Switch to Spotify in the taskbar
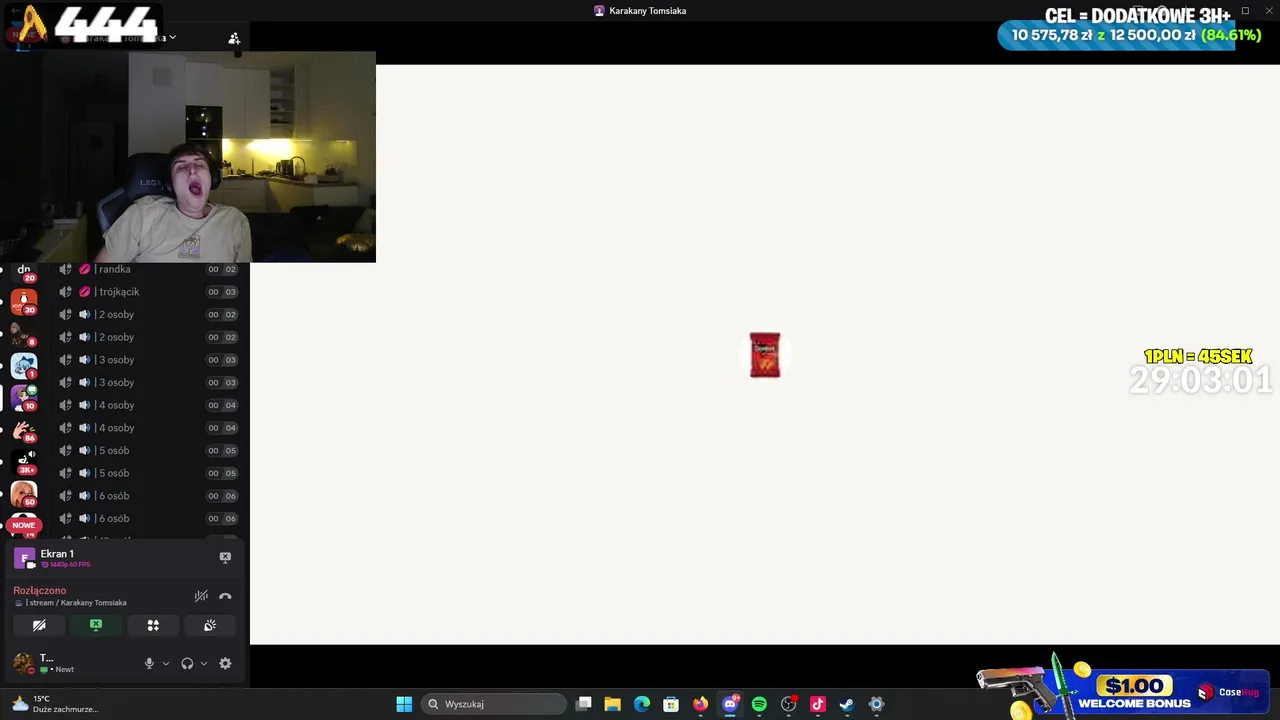The width and height of the screenshot is (1280, 720). click(x=759, y=704)
